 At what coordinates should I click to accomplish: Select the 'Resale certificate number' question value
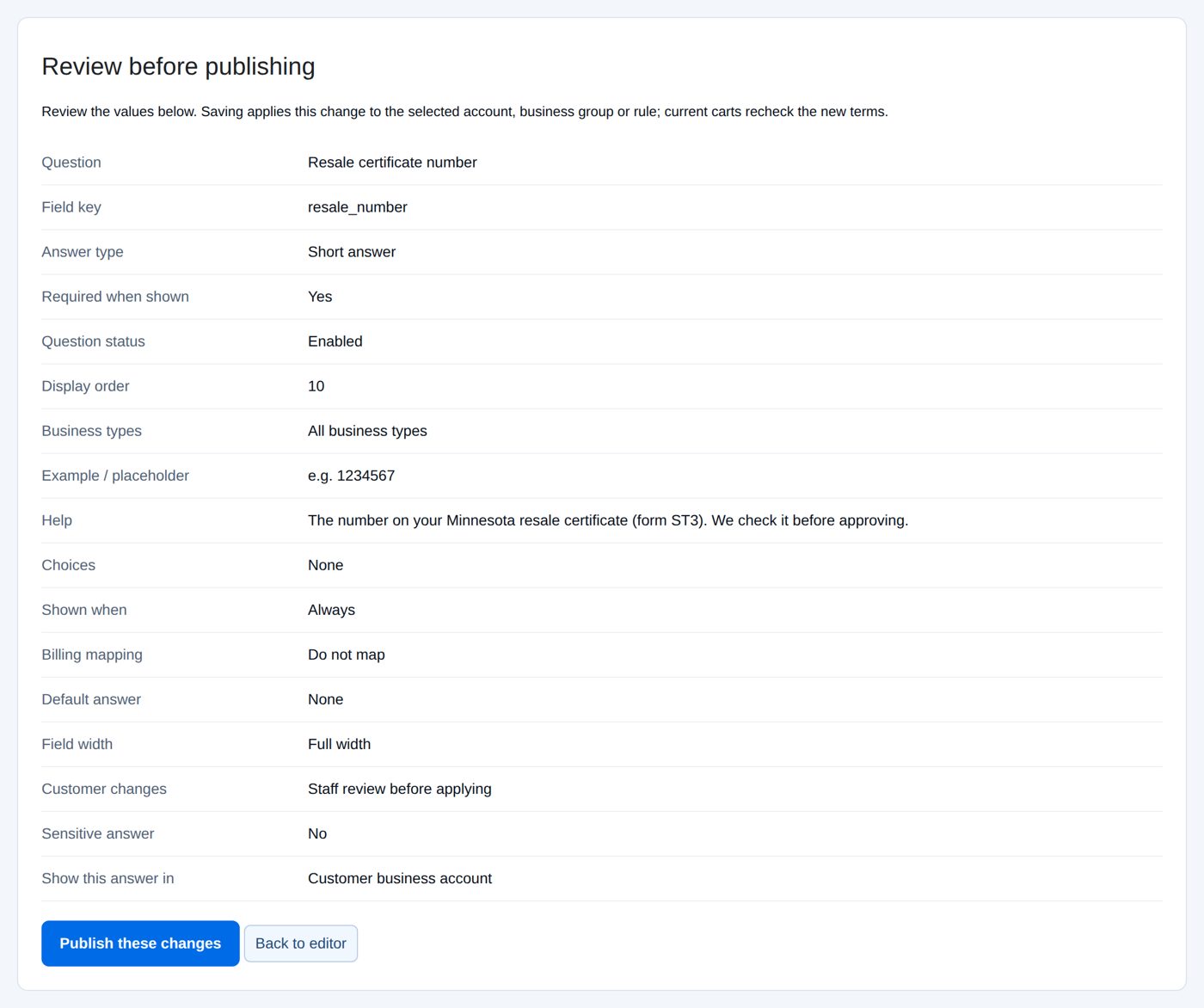pos(392,163)
